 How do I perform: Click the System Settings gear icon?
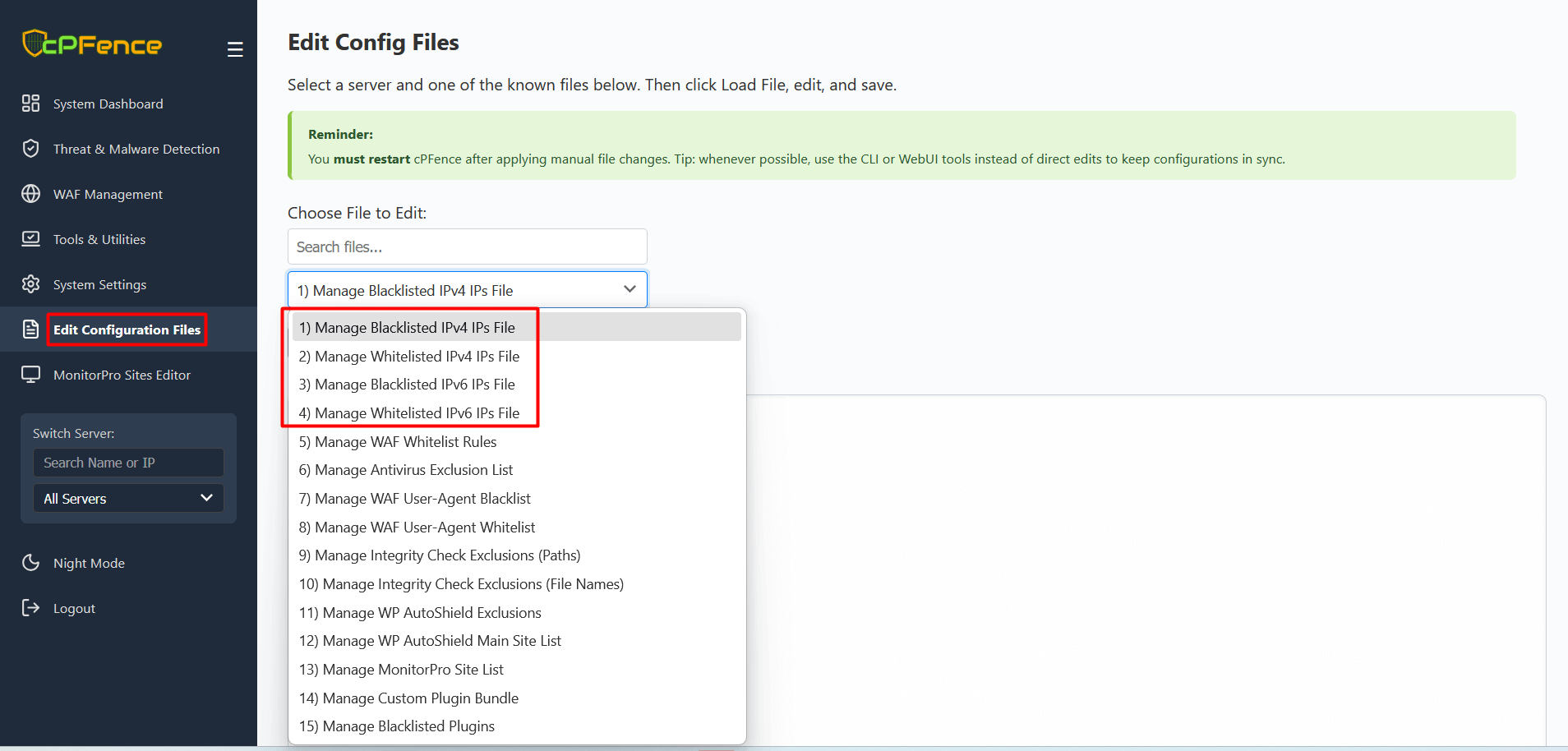(x=30, y=284)
